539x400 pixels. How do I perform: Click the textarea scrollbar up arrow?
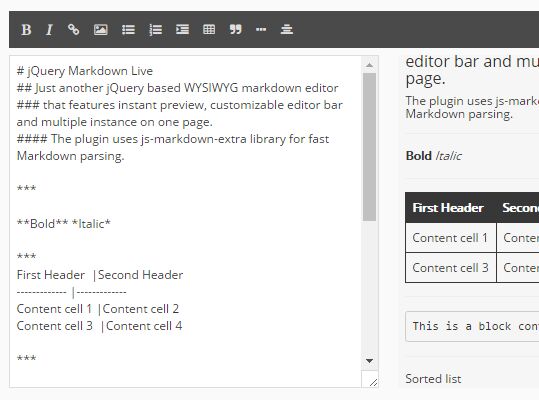pyautogui.click(x=370, y=65)
